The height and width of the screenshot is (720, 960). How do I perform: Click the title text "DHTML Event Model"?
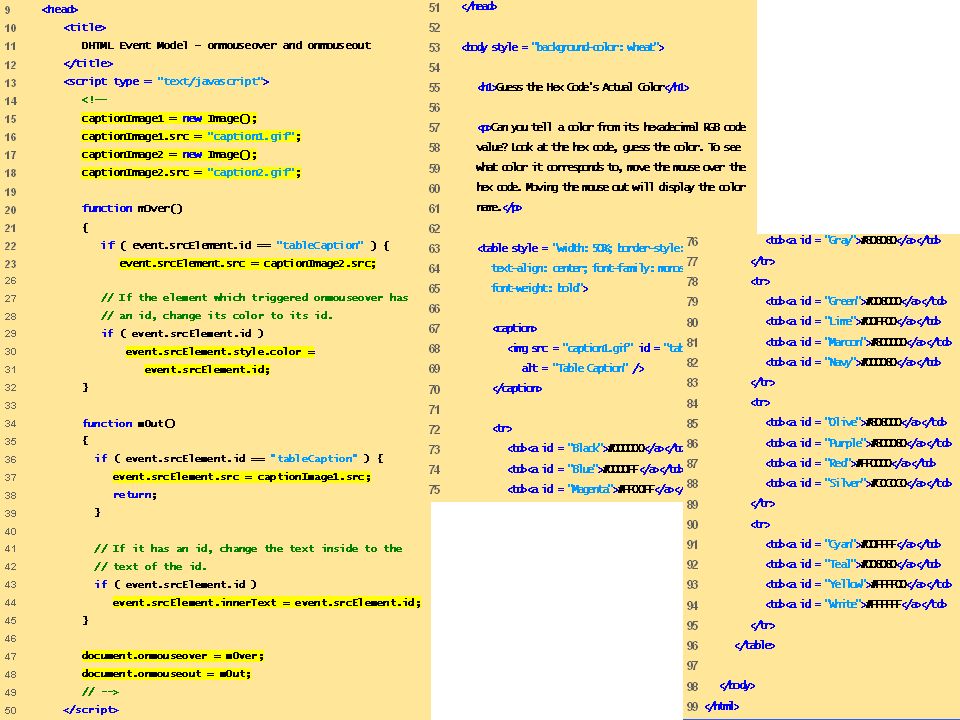pyautogui.click(x=135, y=45)
